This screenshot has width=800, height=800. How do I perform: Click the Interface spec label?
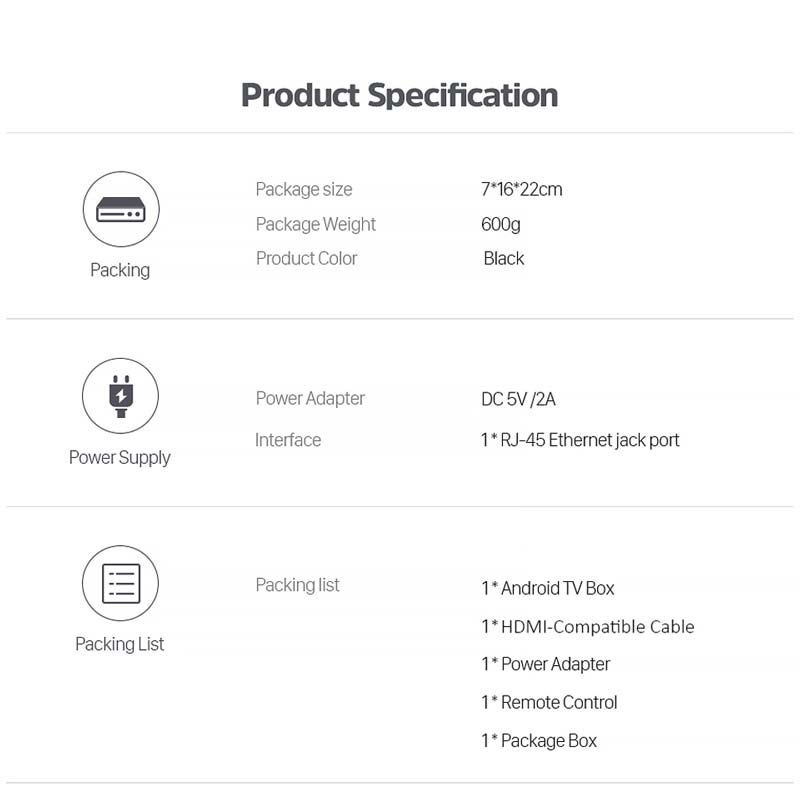[288, 440]
